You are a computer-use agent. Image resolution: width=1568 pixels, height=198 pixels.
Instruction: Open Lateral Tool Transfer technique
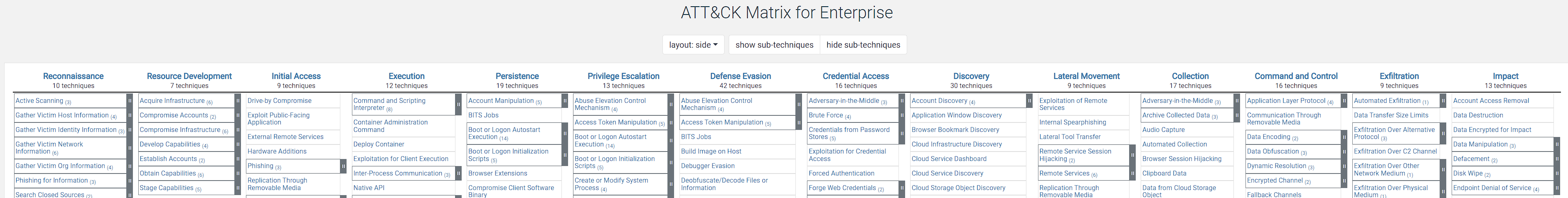coord(1069,137)
